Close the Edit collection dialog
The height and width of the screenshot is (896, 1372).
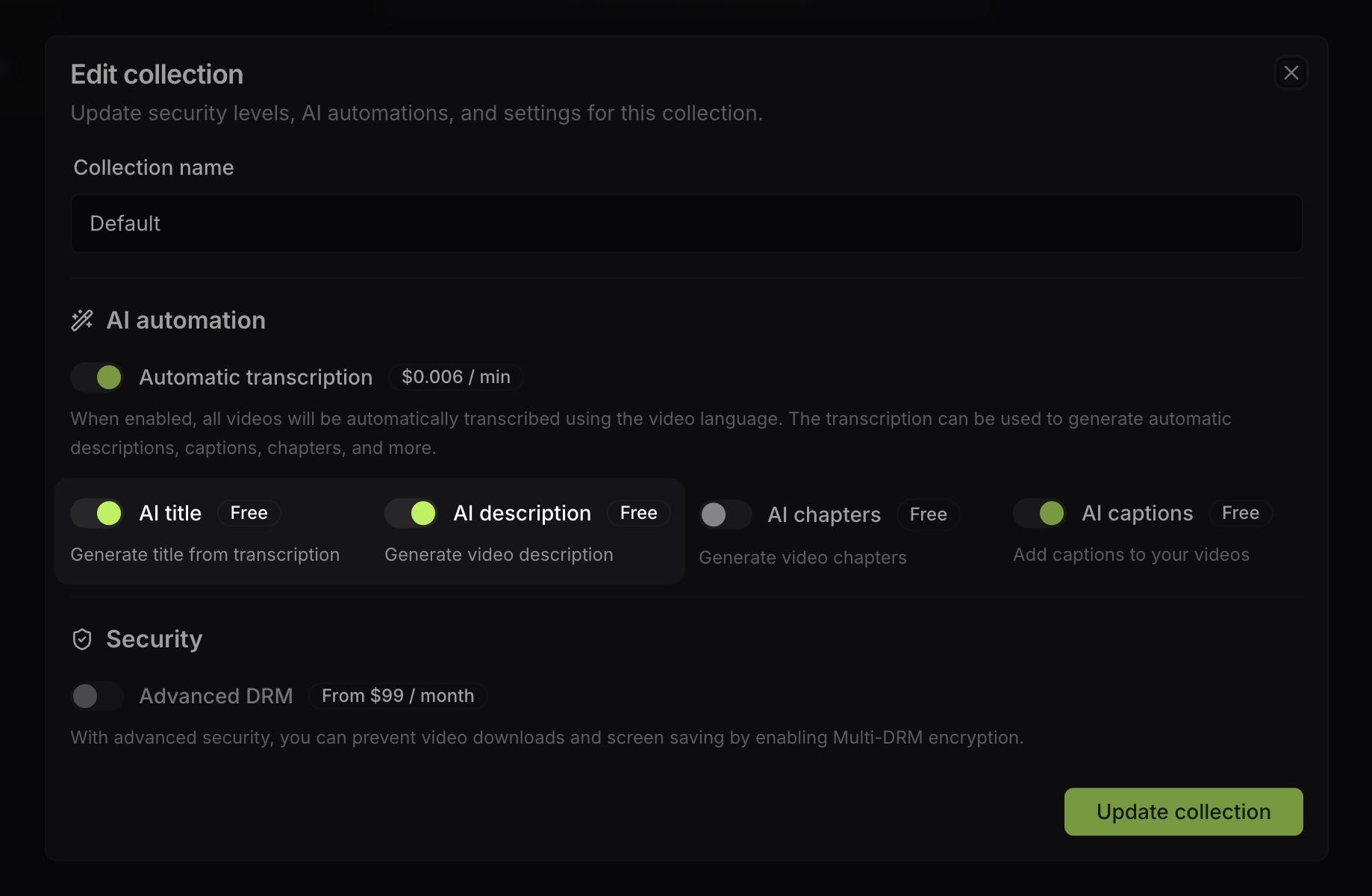pyautogui.click(x=1291, y=72)
